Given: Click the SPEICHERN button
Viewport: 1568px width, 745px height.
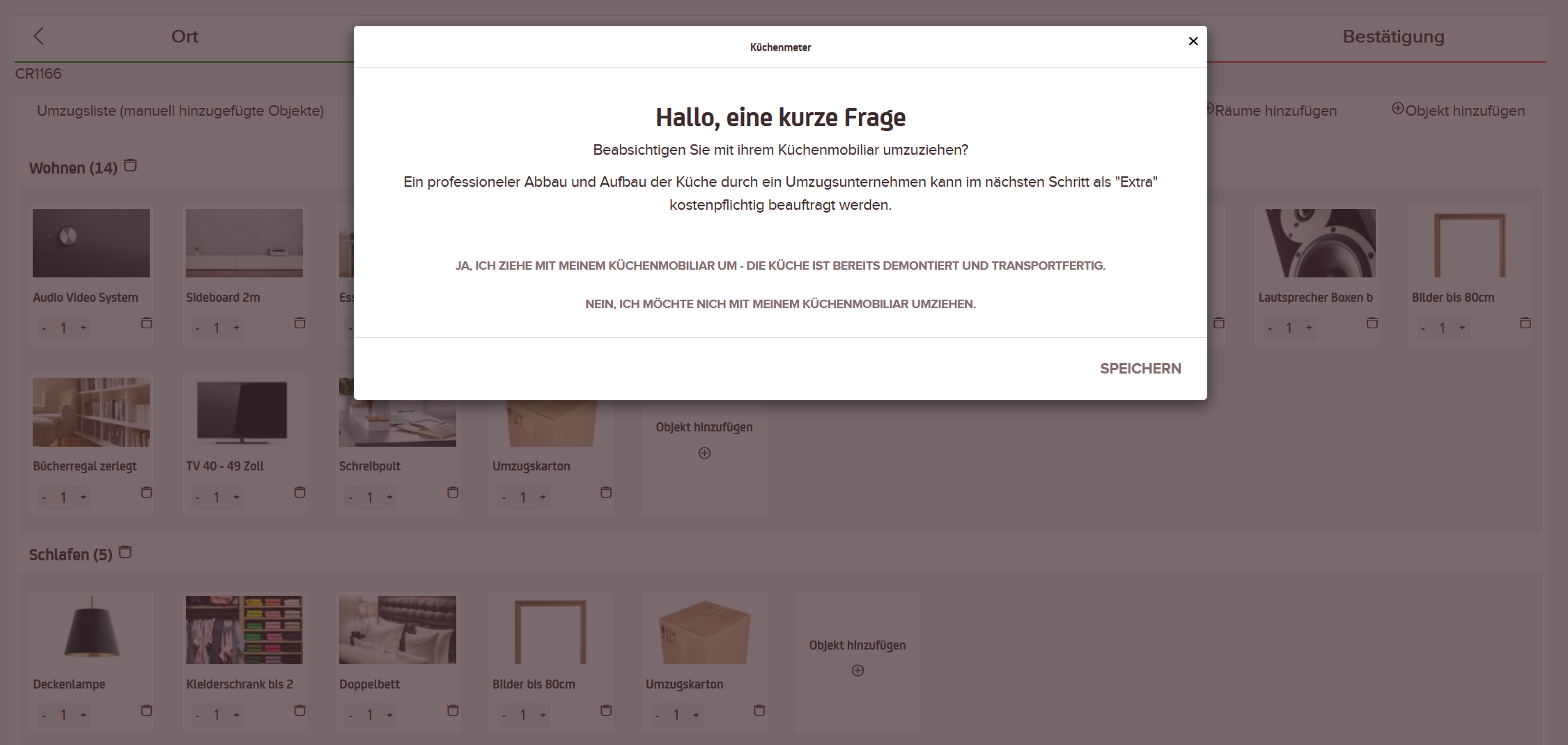Looking at the screenshot, I should pyautogui.click(x=1140, y=369).
